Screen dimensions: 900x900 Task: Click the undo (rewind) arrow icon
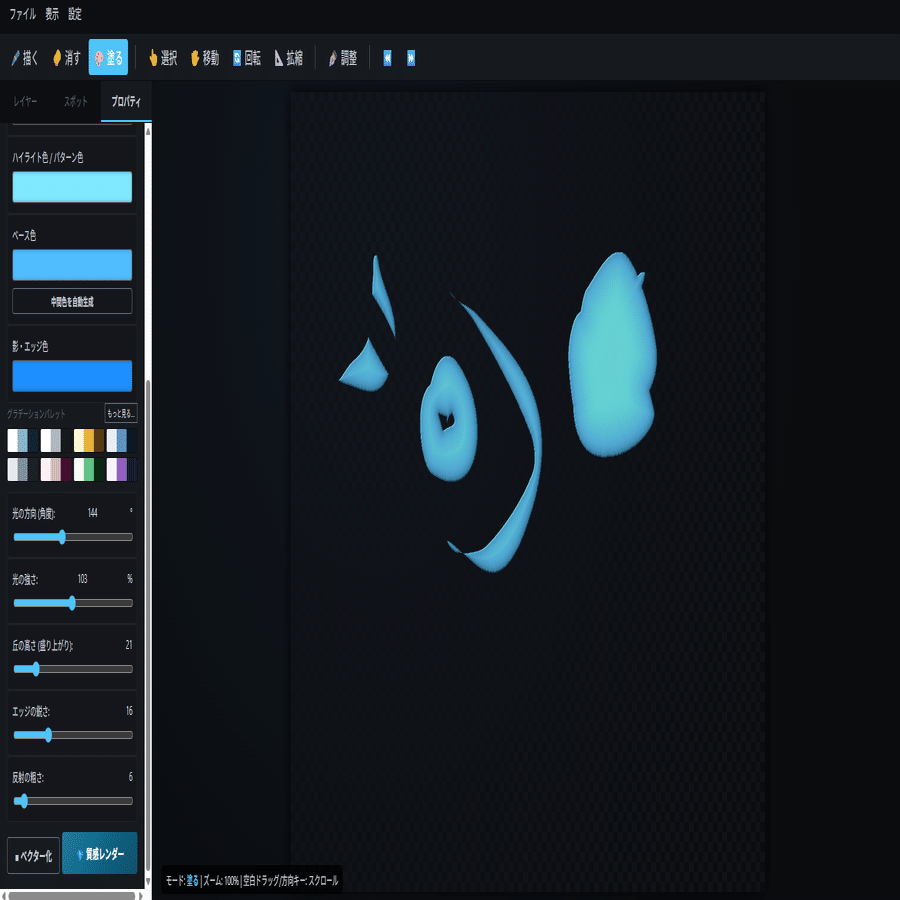387,58
